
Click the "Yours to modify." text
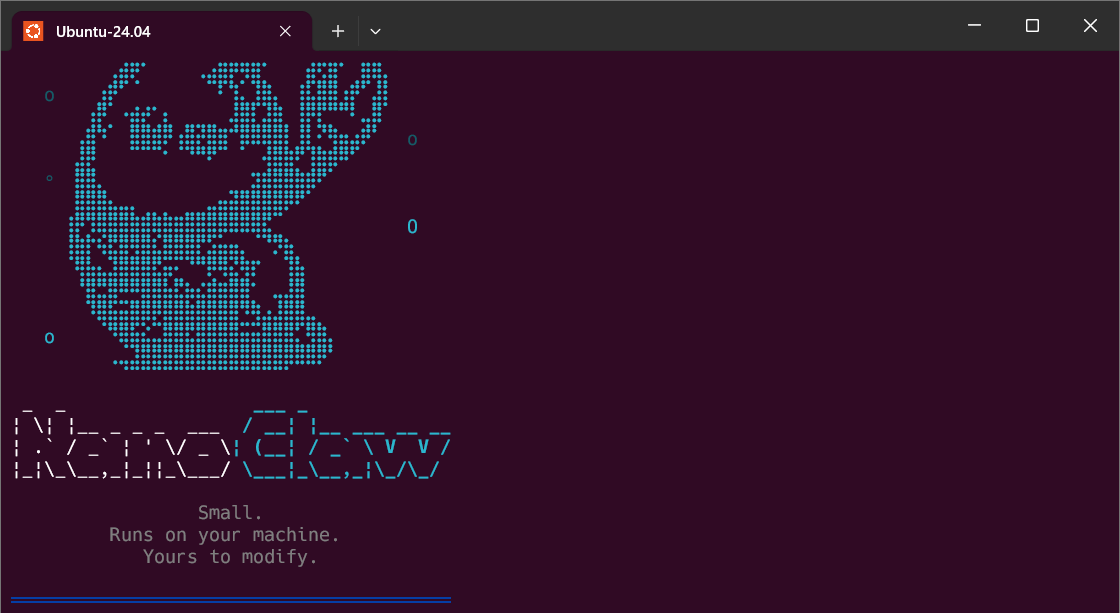[x=230, y=557]
